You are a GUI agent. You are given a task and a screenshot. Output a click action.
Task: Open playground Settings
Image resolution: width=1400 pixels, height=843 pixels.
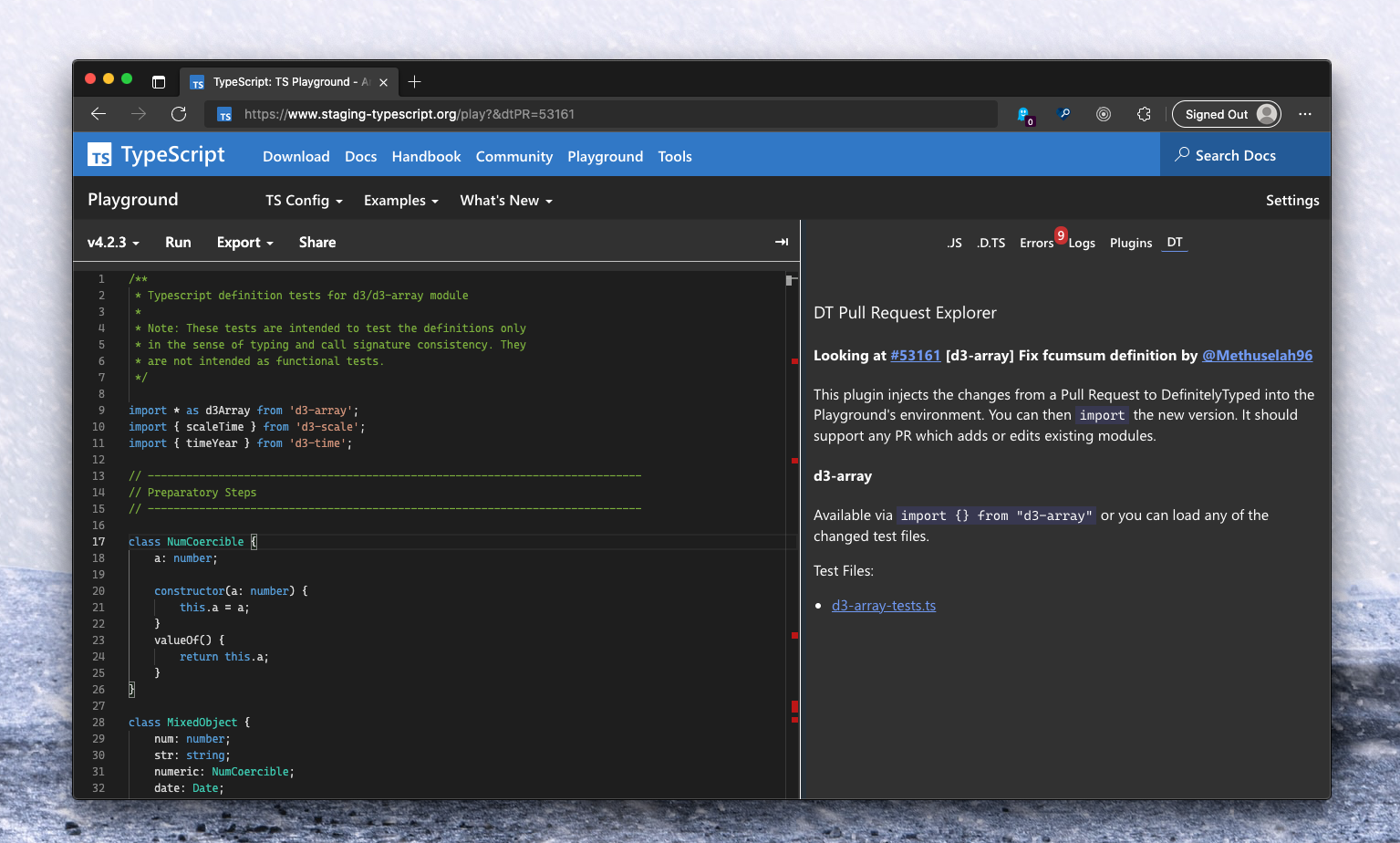point(1292,201)
